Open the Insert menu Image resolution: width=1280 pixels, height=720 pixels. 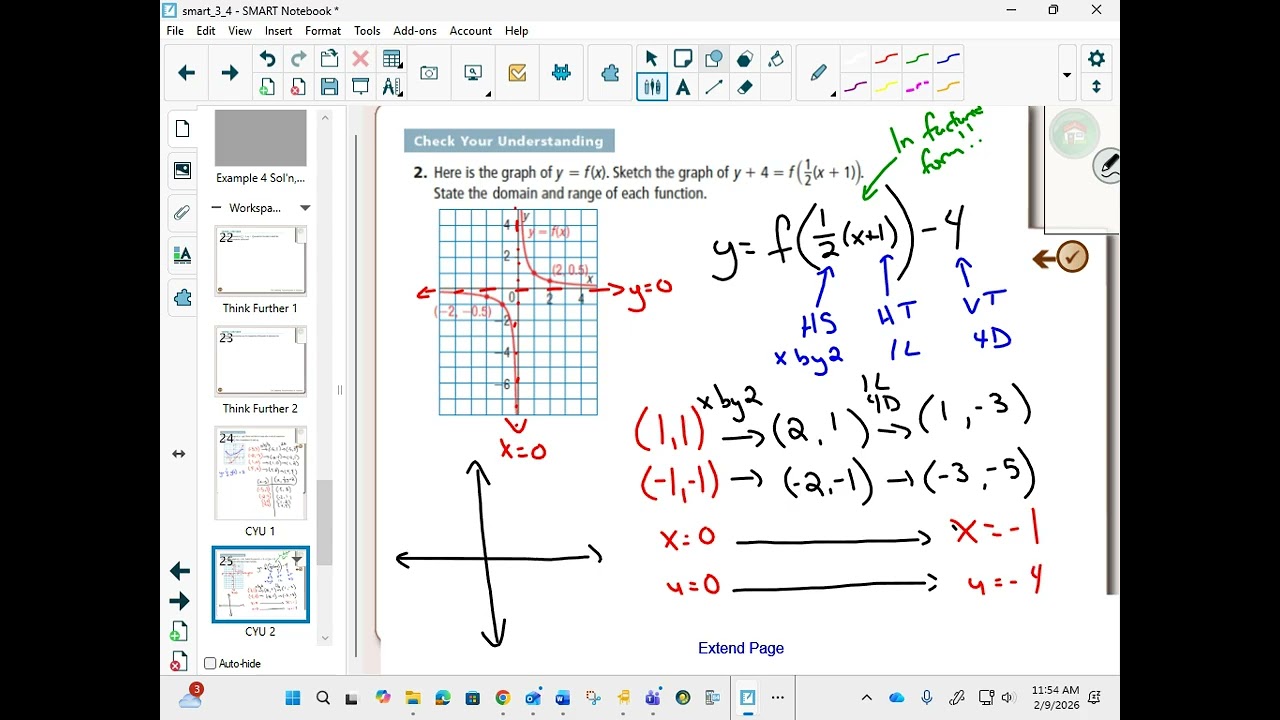coord(278,31)
